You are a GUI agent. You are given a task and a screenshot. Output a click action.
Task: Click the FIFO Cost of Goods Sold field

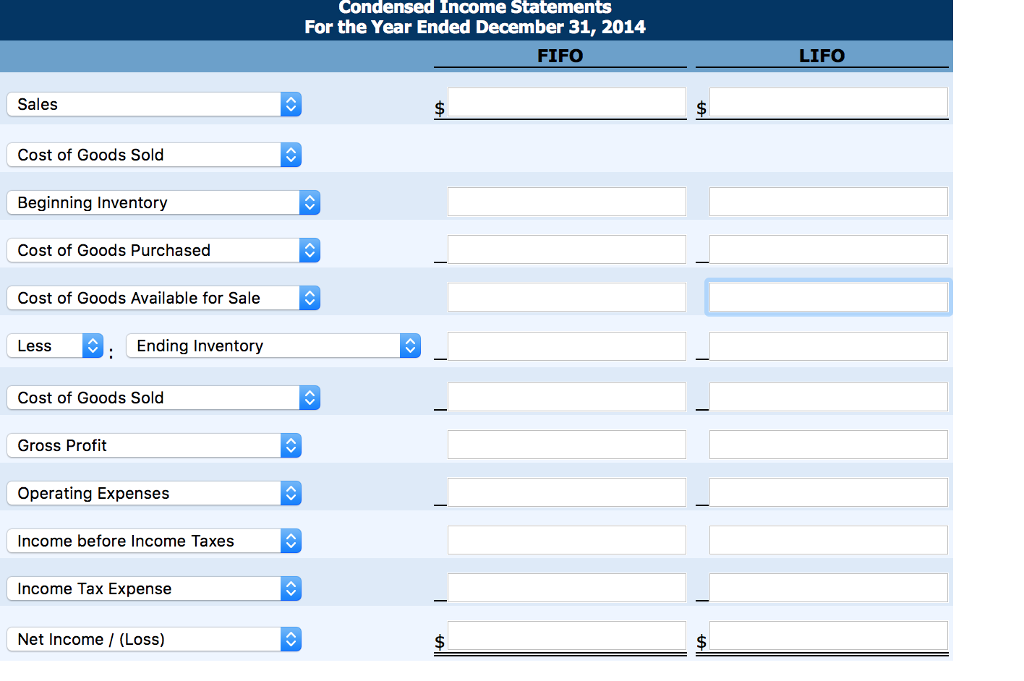click(567, 397)
